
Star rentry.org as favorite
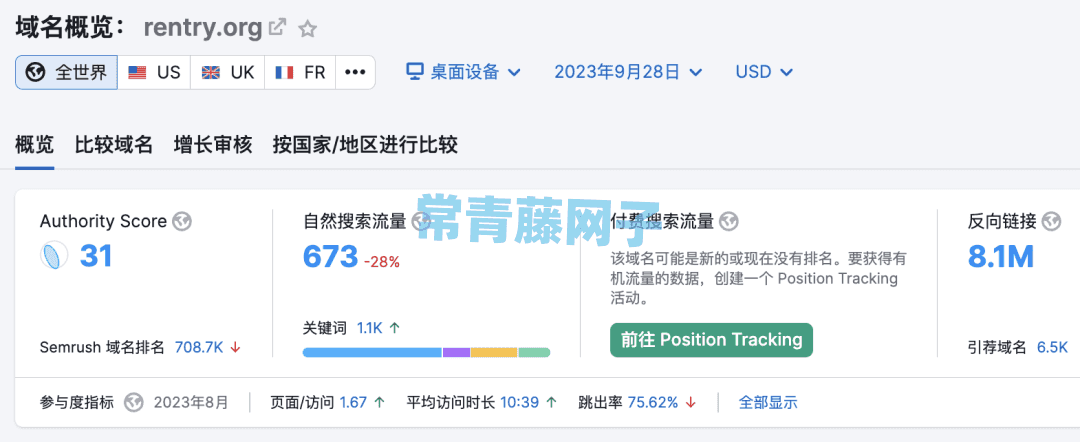coord(307,29)
